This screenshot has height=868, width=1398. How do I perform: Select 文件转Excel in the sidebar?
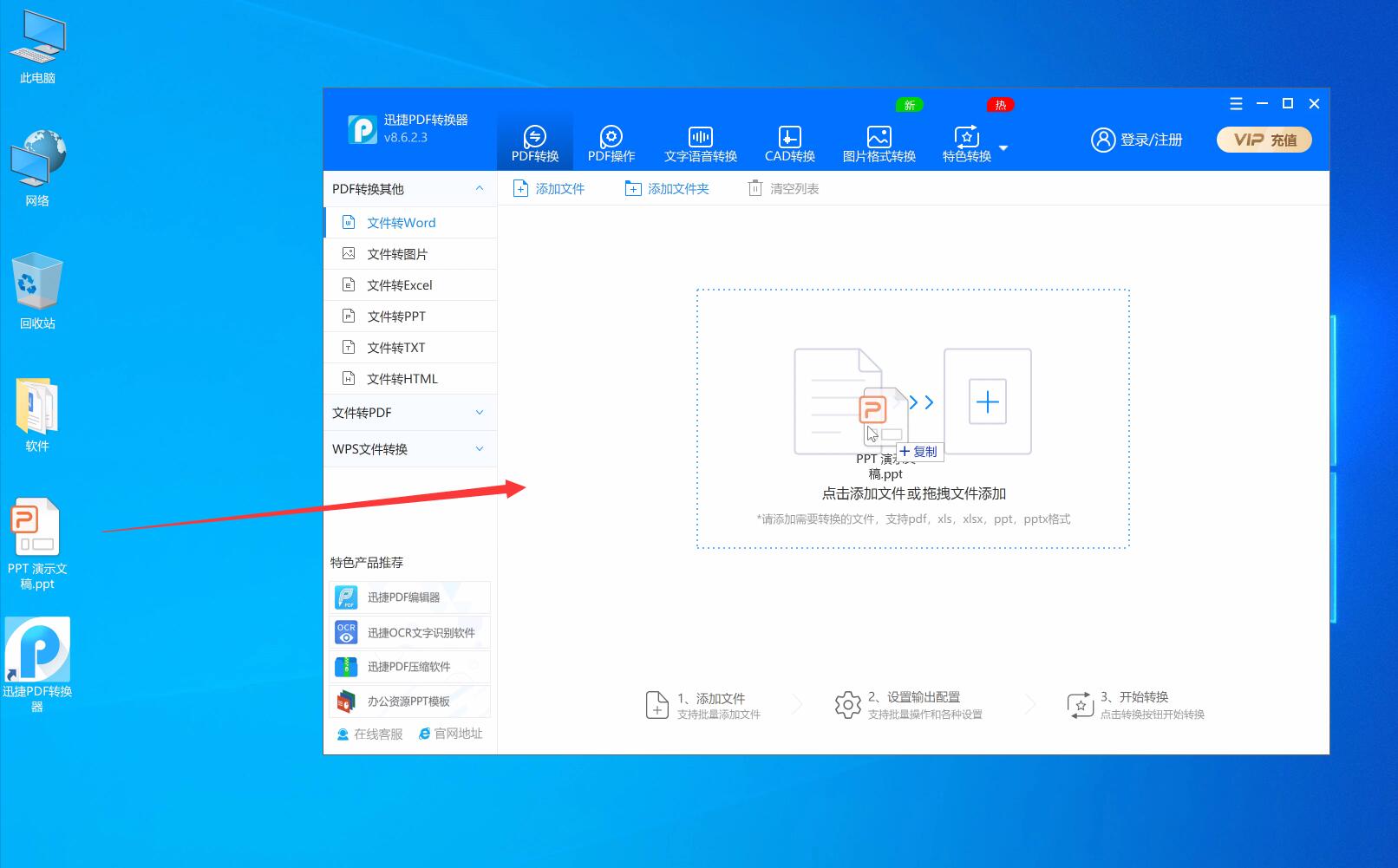point(410,285)
